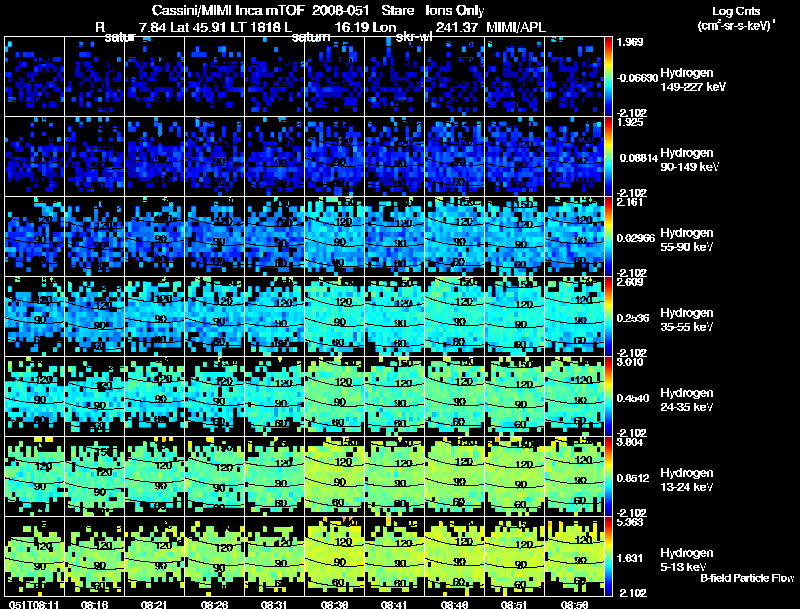Click the 'B-field Particle Flow' label
The height and width of the screenshot is (609, 800).
[x=747, y=578]
